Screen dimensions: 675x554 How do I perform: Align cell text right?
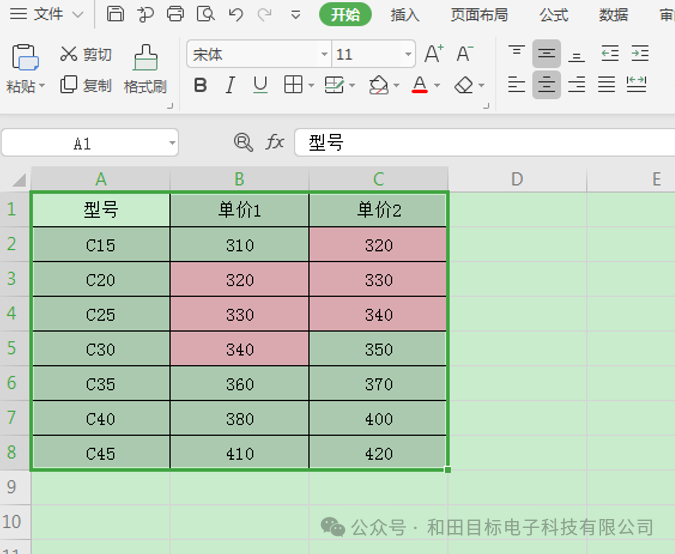click(x=576, y=85)
